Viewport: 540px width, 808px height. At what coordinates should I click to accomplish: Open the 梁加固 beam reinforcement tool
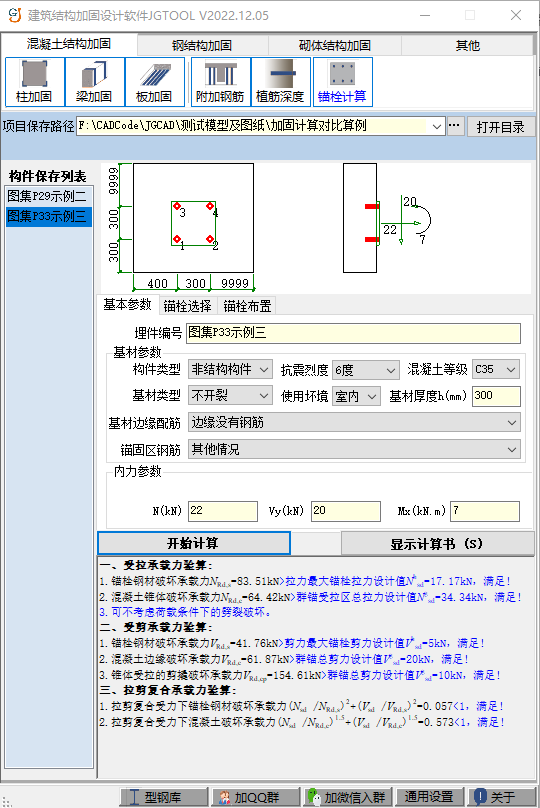point(95,82)
